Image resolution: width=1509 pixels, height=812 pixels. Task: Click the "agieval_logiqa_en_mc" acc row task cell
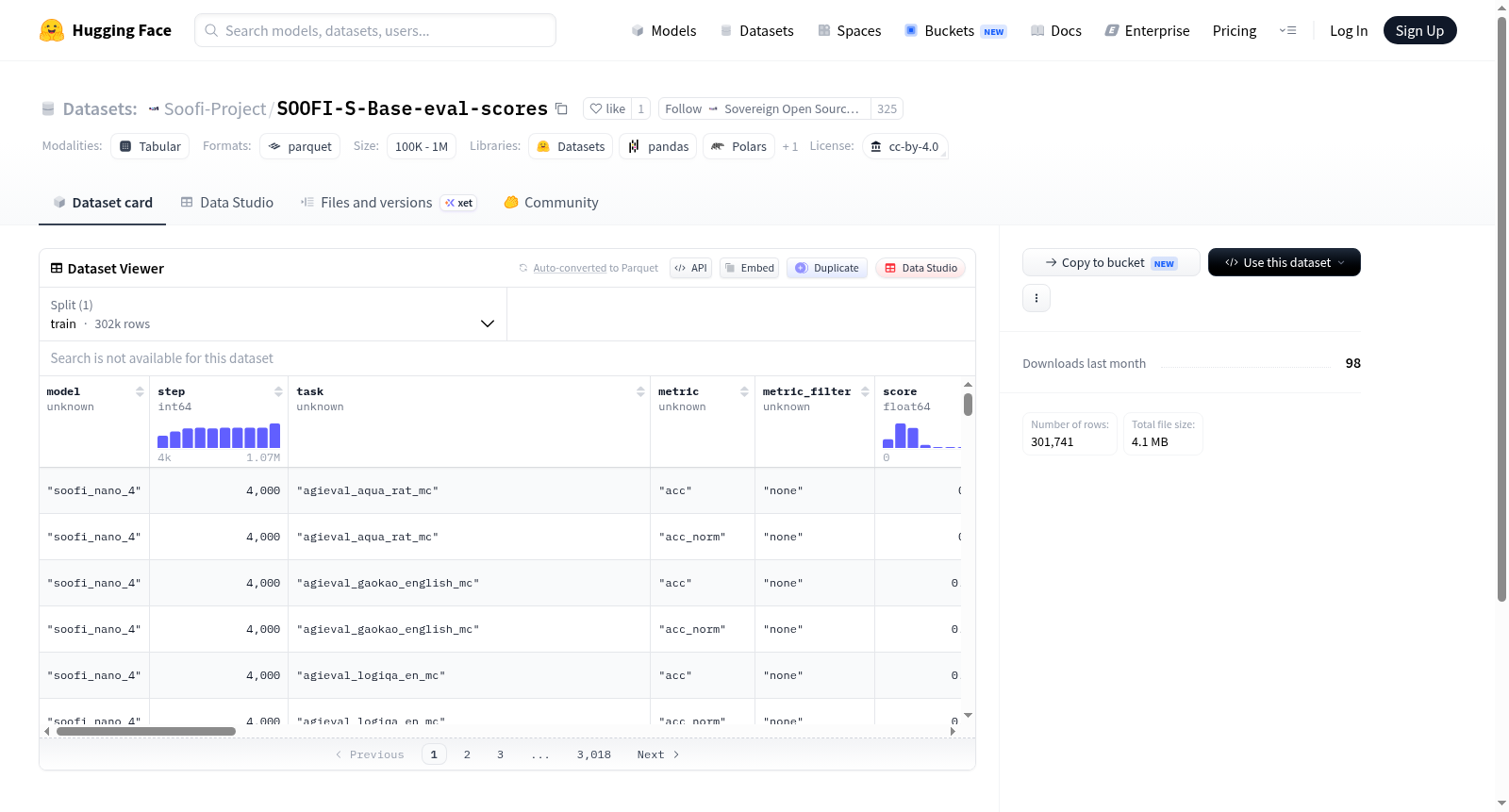pyautogui.click(x=469, y=675)
